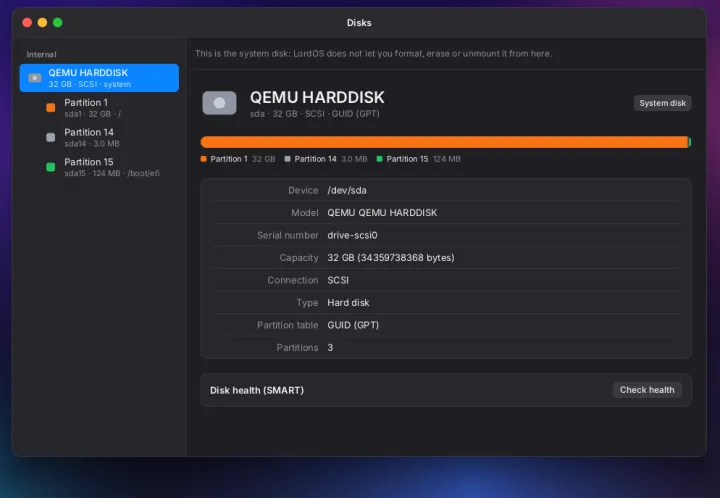Click the Disk health (SMART) label
Screen dimensions: 720x498
(x=257, y=391)
